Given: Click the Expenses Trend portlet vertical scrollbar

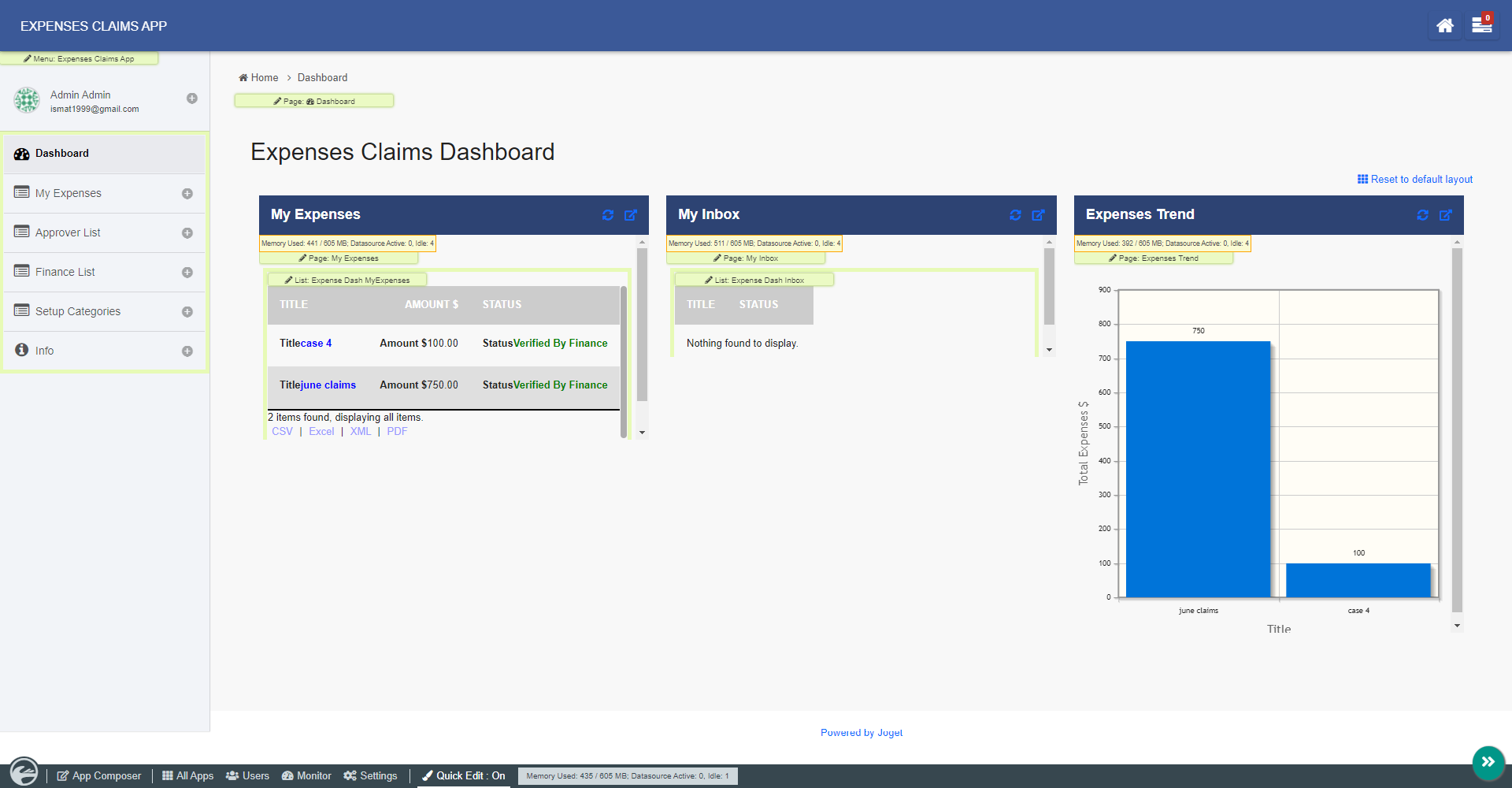Looking at the screenshot, I should tap(1457, 430).
